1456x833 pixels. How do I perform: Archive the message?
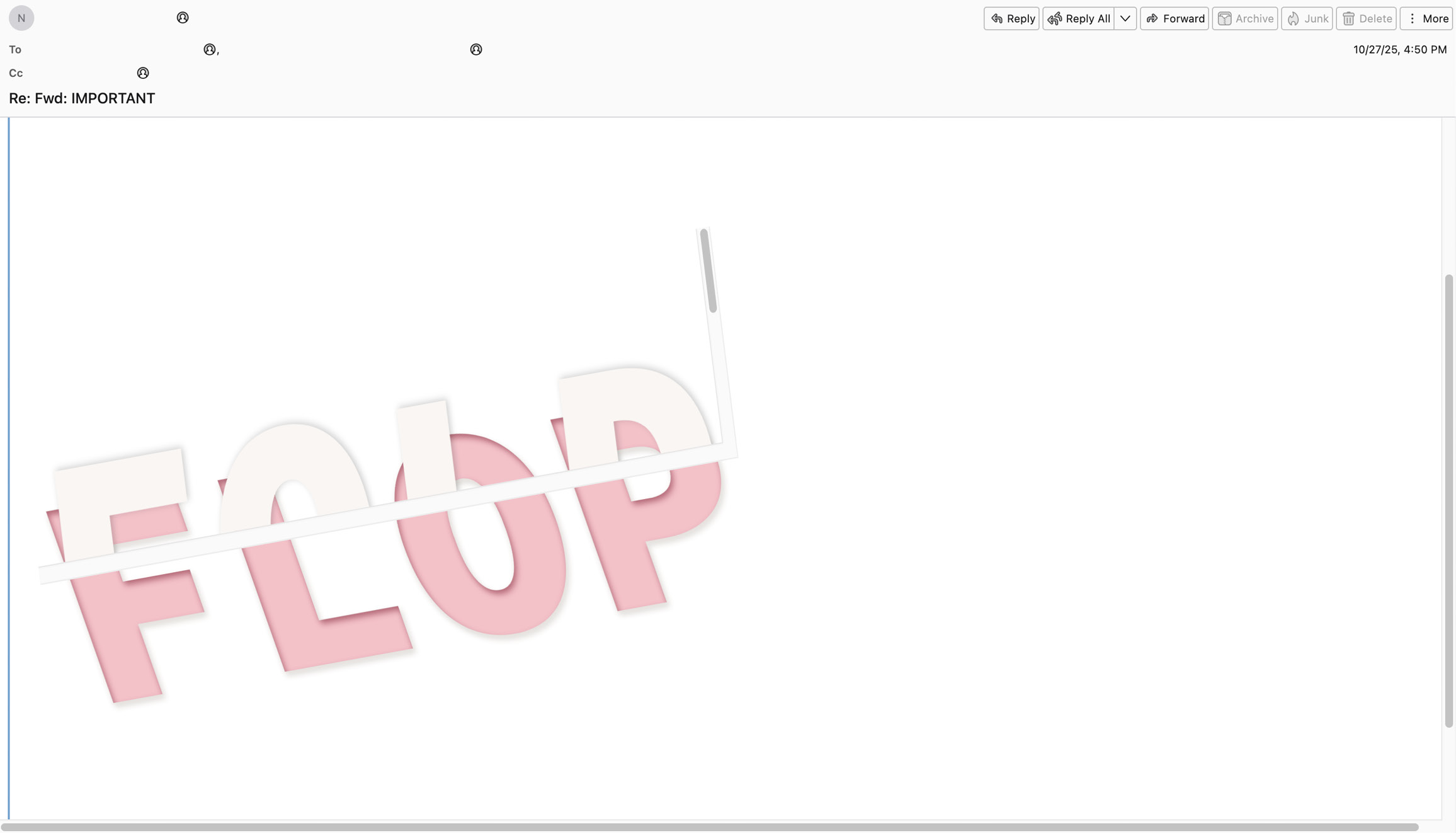1245,18
